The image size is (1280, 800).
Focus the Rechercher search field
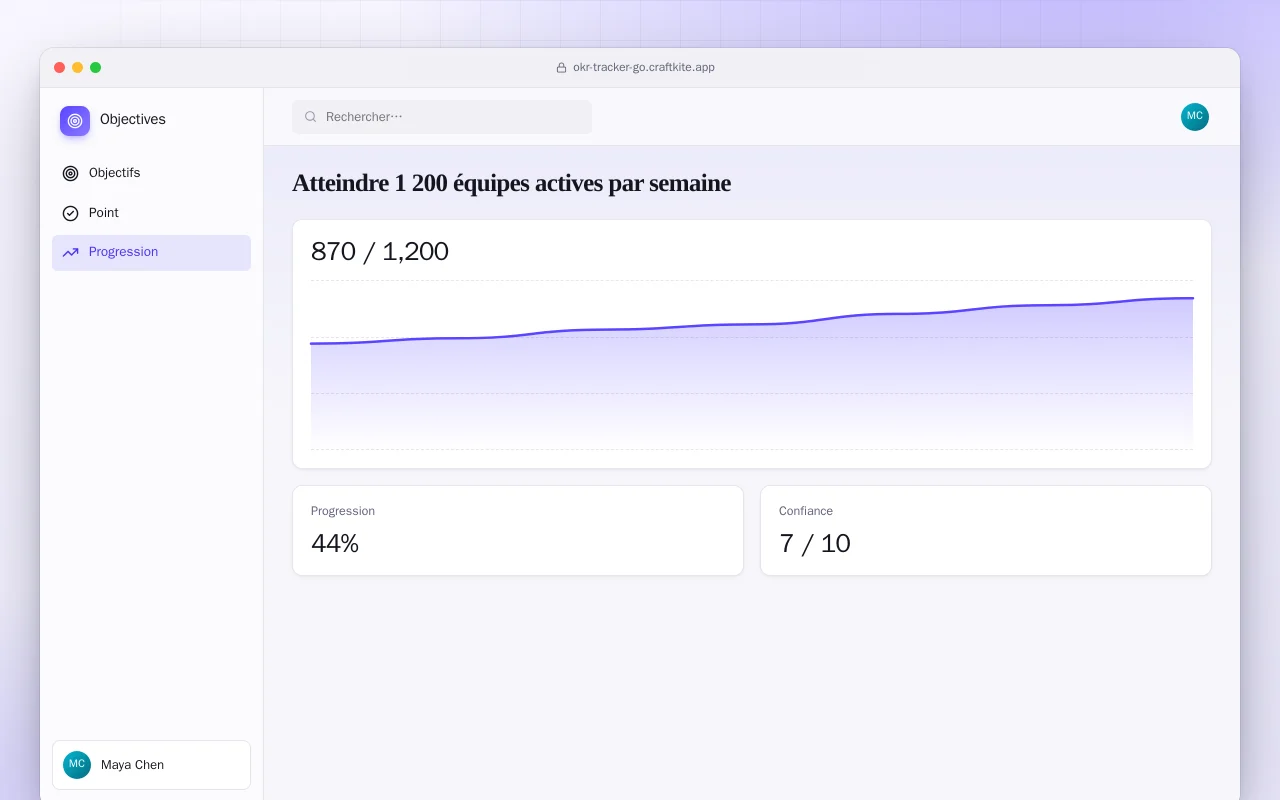pos(442,117)
